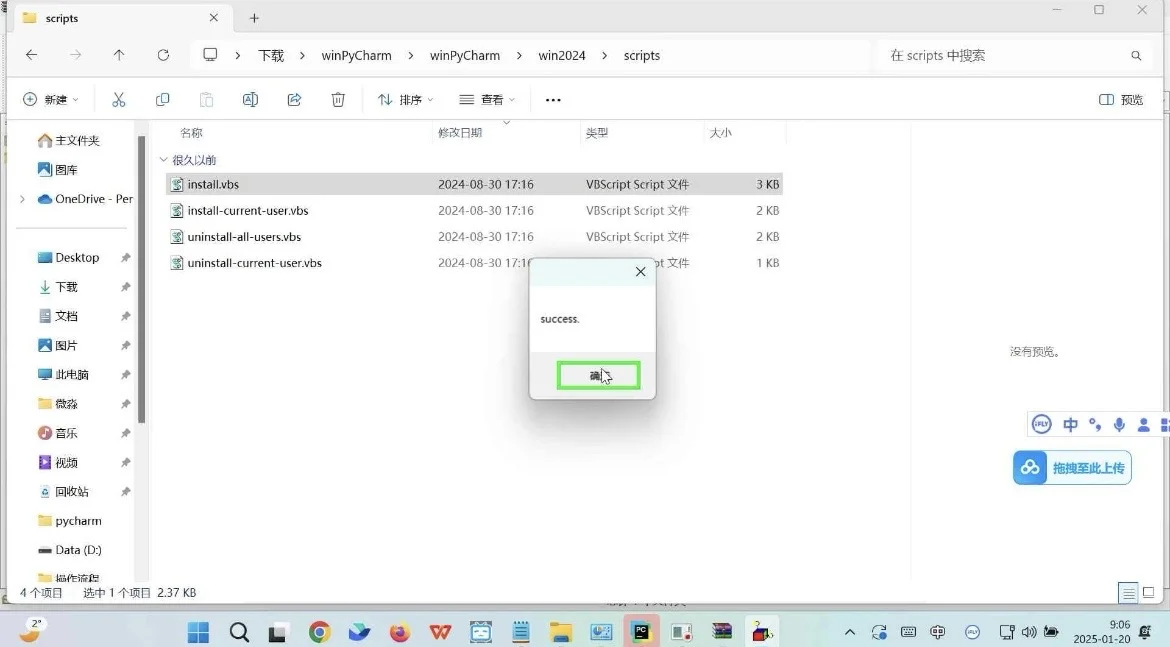The width and height of the screenshot is (1170, 647).
Task: Collapse the 很久以前 file group
Action: click(x=163, y=159)
